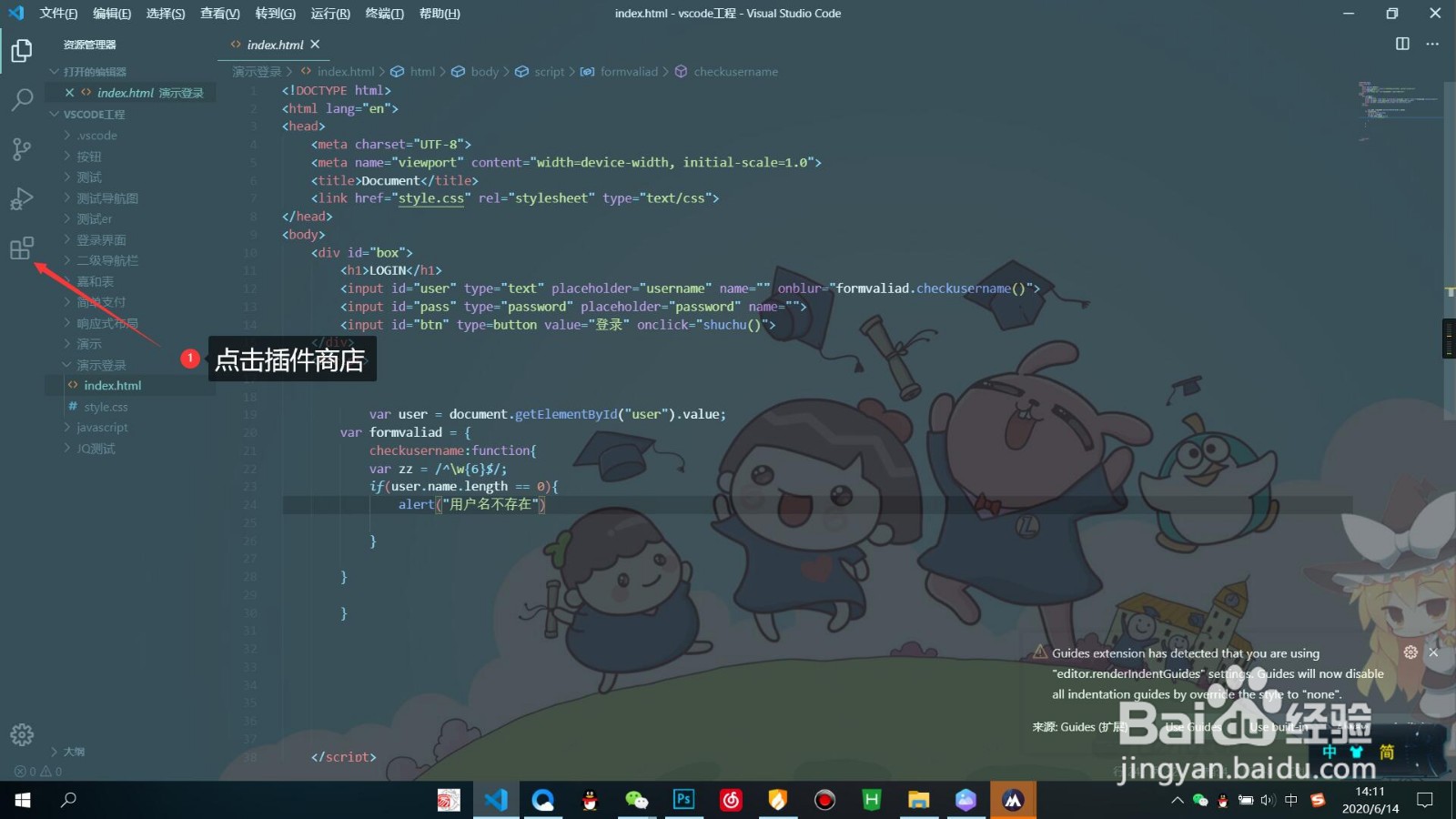Switch to Visual Studio Code on taskbar

pyautogui.click(x=496, y=800)
